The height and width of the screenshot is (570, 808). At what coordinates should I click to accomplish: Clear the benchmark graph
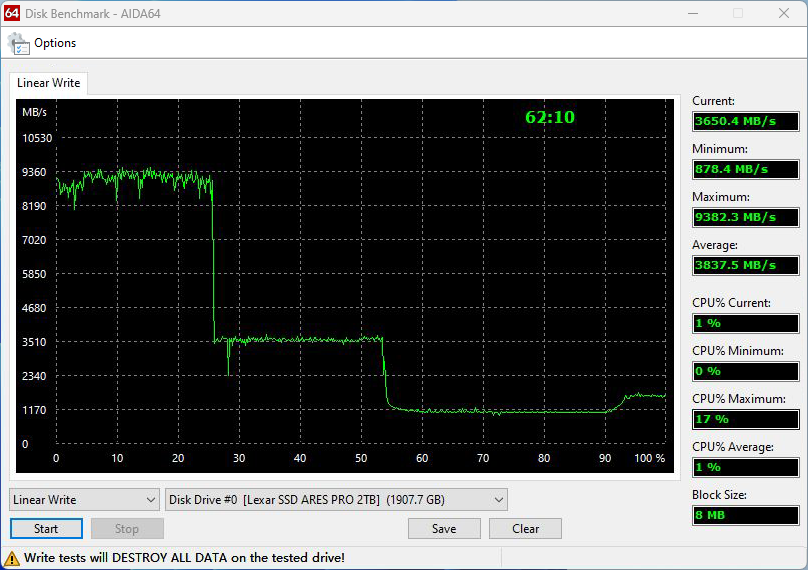pyautogui.click(x=525, y=529)
